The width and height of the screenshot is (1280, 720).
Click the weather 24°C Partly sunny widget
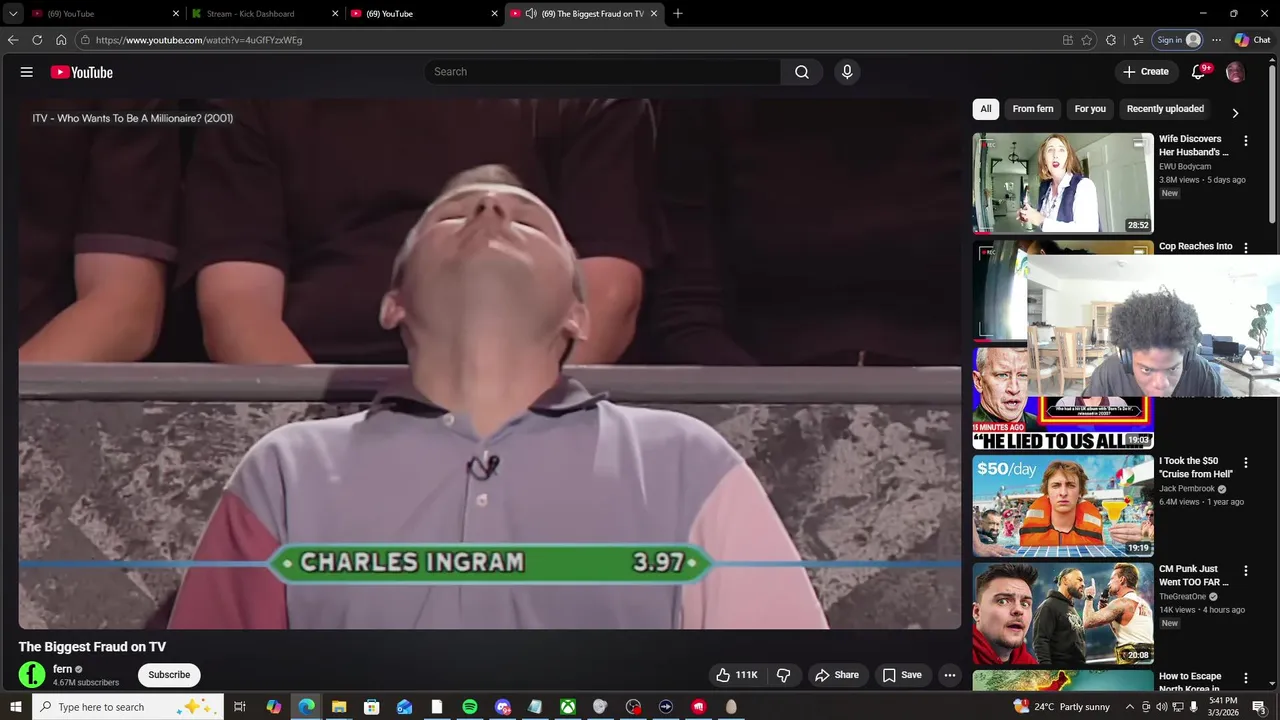pos(1061,707)
